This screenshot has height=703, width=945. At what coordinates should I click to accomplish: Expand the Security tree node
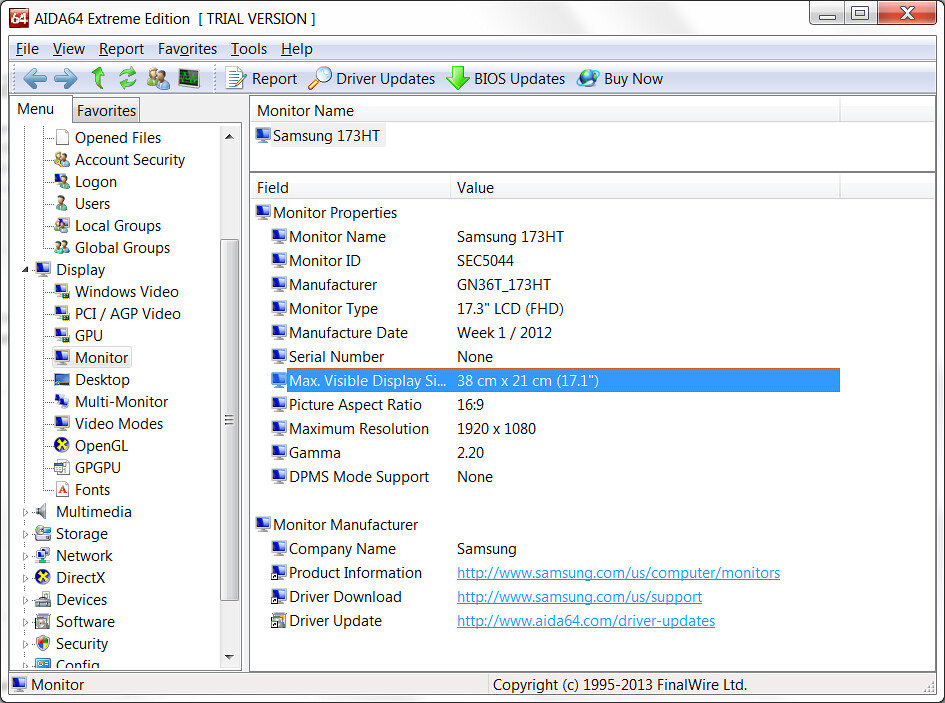pos(25,644)
